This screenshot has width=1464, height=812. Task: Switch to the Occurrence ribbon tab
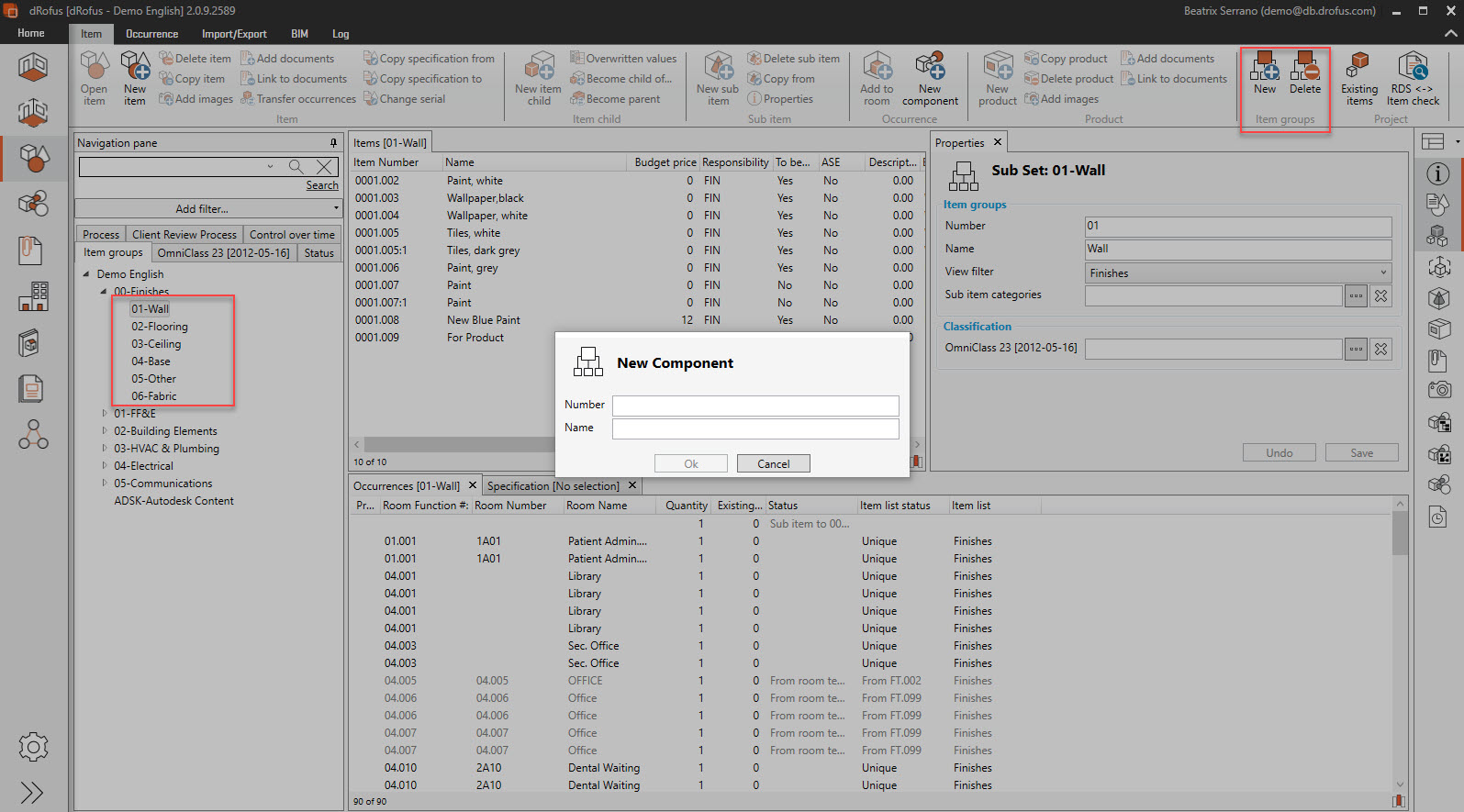click(x=151, y=34)
